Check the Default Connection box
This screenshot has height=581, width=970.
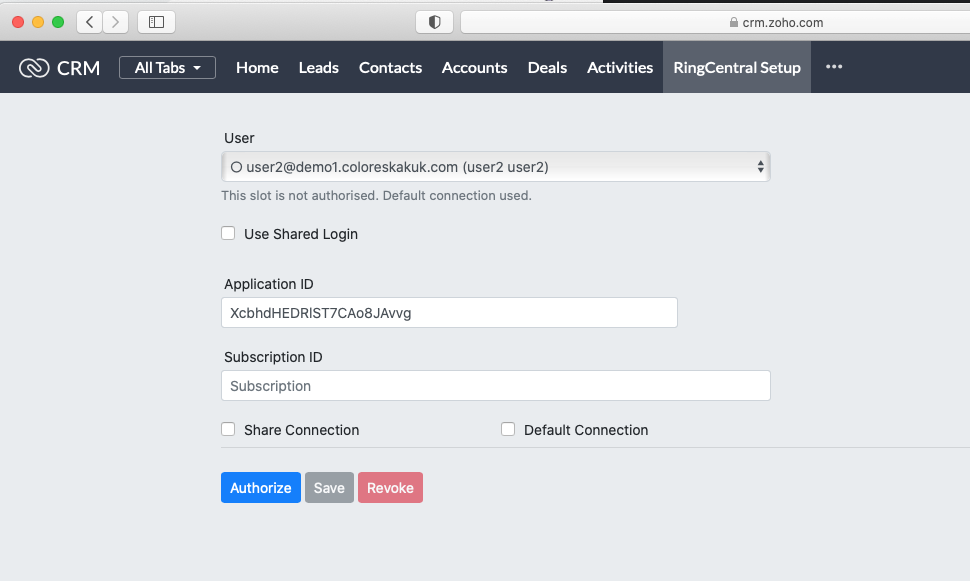click(x=508, y=429)
